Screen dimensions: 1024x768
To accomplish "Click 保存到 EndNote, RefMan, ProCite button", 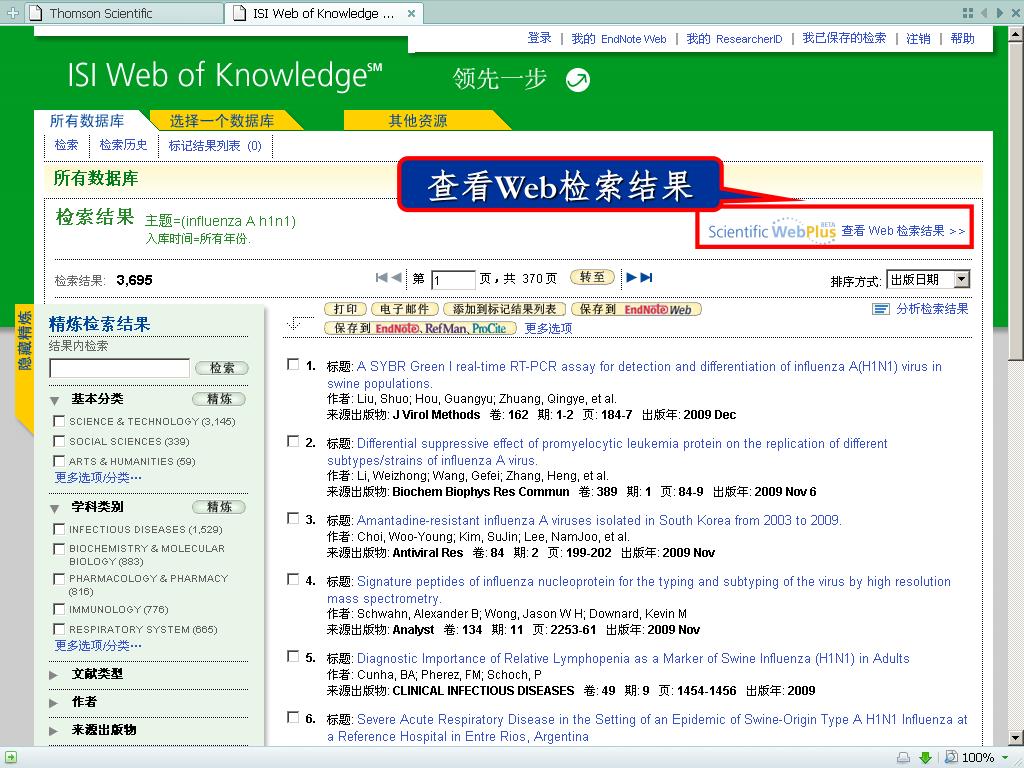I will click(x=420, y=328).
